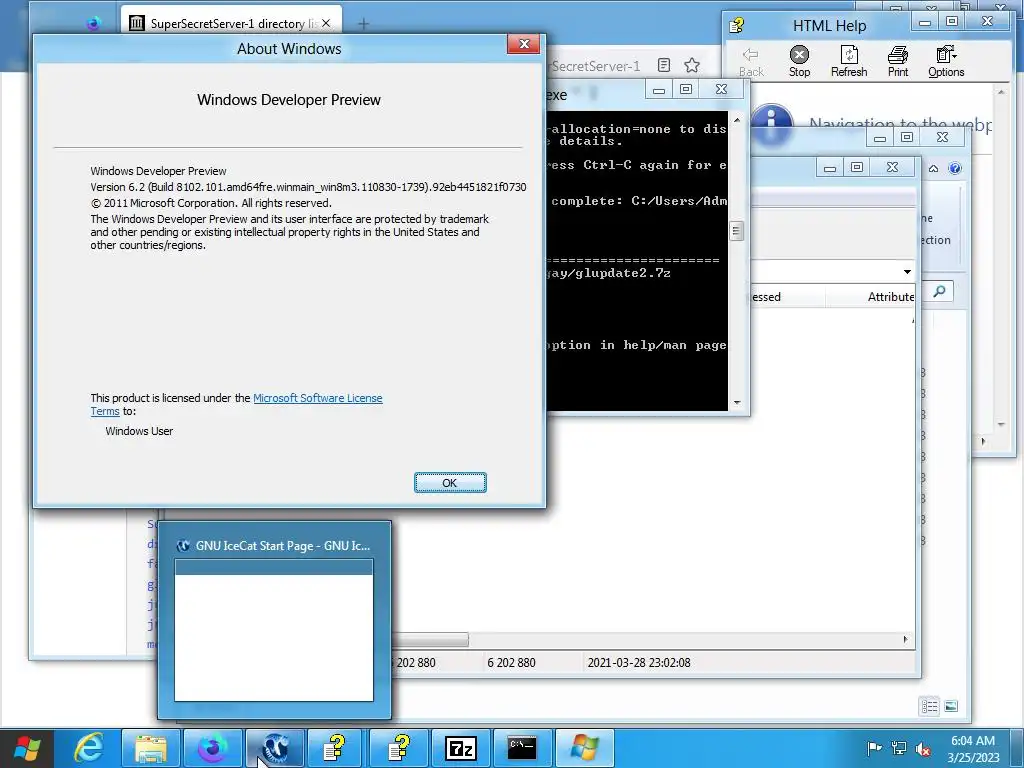Click the command prompt scrollbar up arrow
1024x768 pixels.
click(x=737, y=120)
